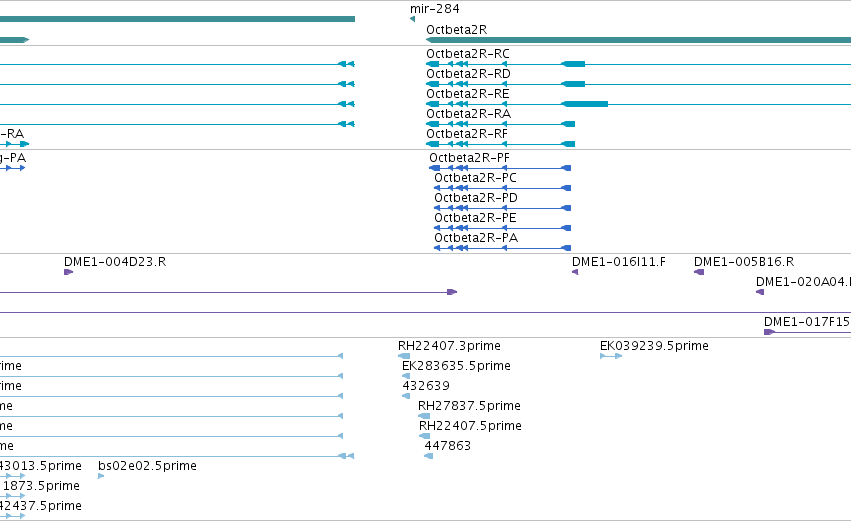Click the DME1-020A04 arrow glyph
This screenshot has width=851, height=521.
(x=760, y=292)
